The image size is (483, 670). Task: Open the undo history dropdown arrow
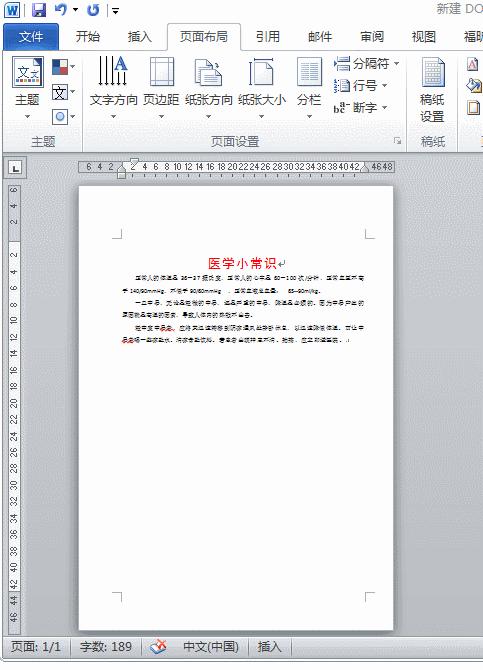(x=75, y=9)
